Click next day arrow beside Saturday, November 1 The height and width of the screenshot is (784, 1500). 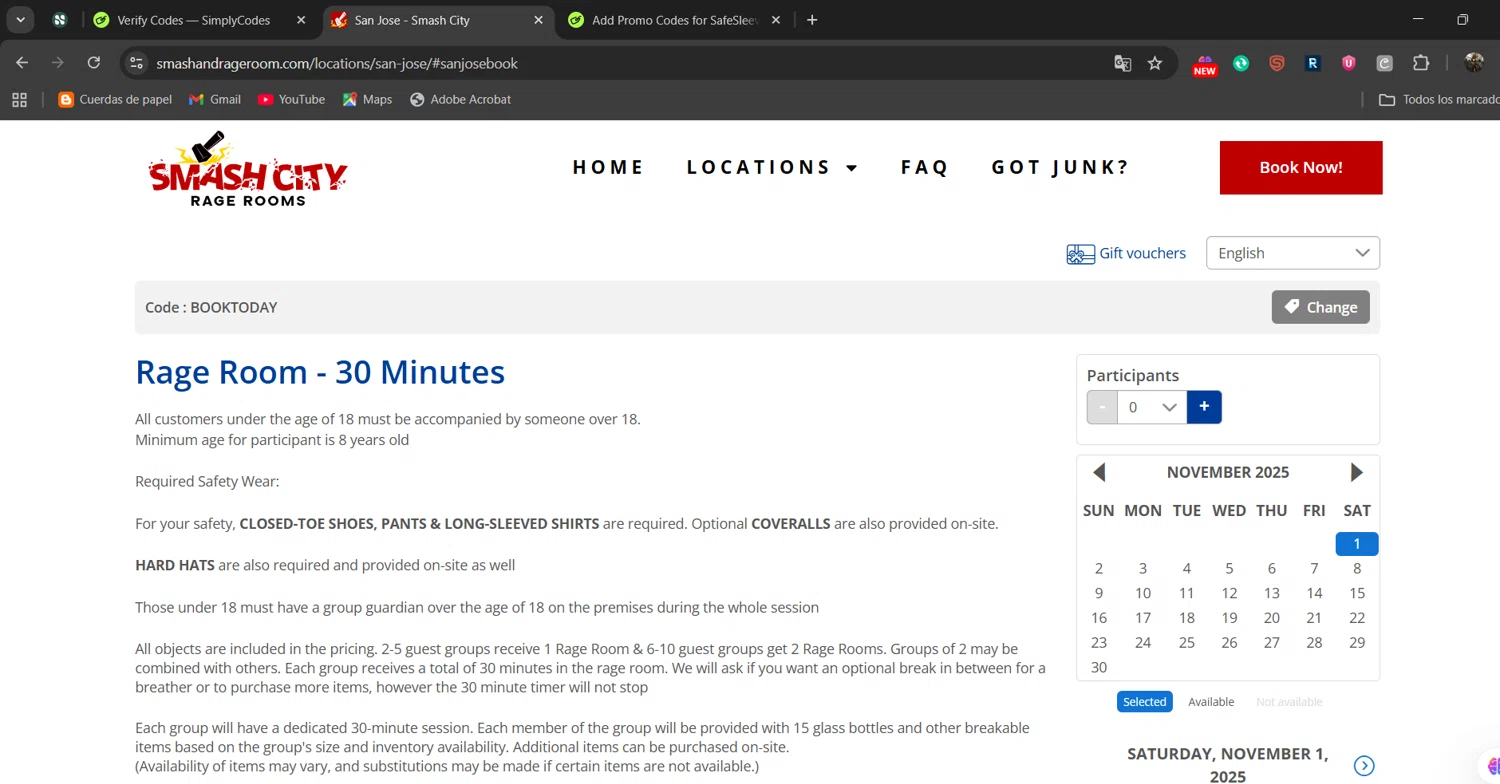tap(1364, 766)
